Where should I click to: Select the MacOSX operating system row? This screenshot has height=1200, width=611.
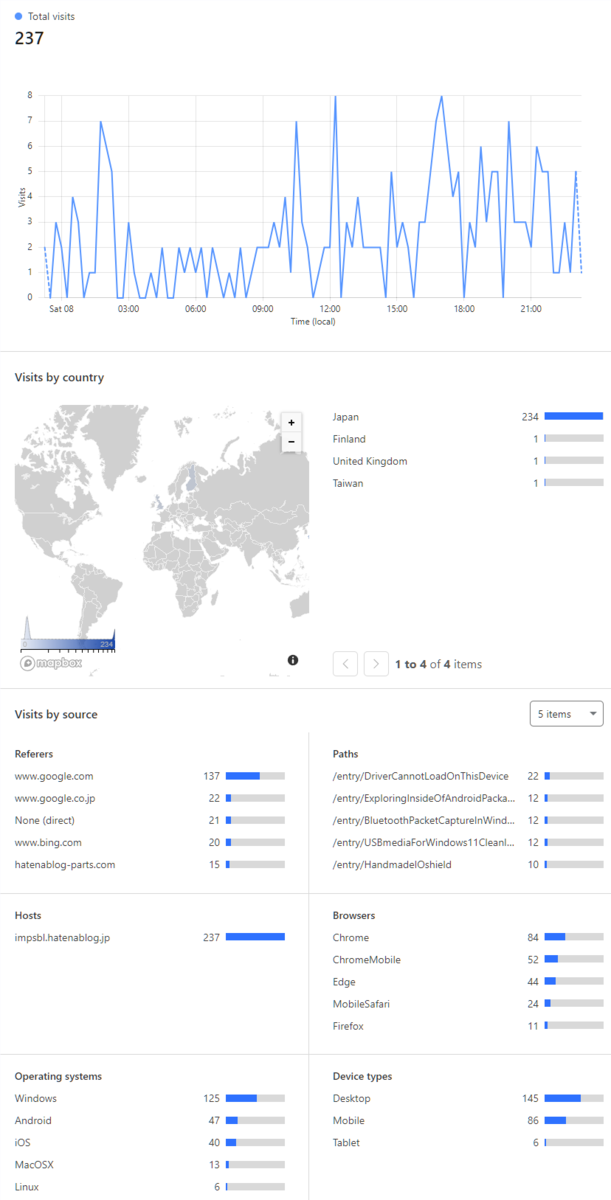pos(150,1164)
